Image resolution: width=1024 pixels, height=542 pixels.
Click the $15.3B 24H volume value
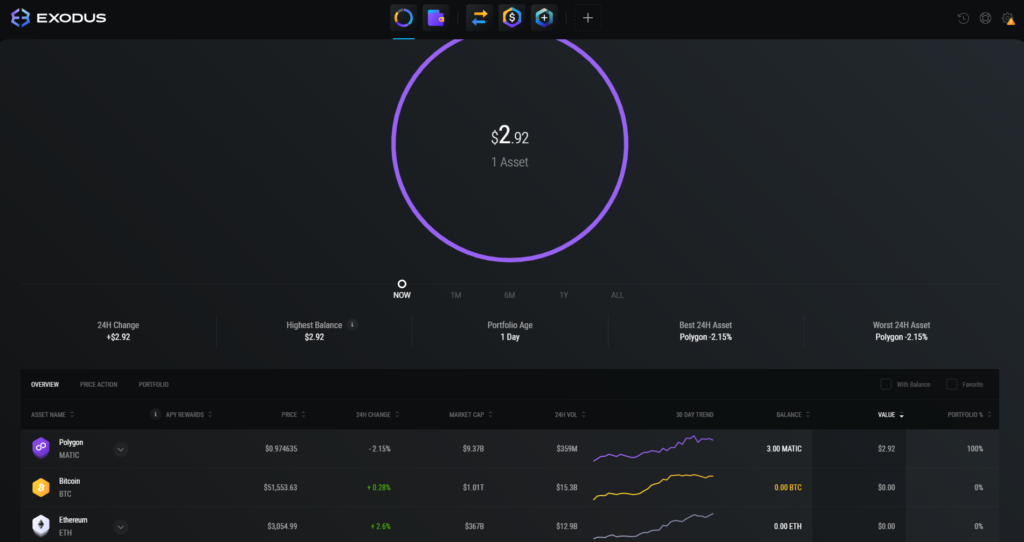click(566, 487)
